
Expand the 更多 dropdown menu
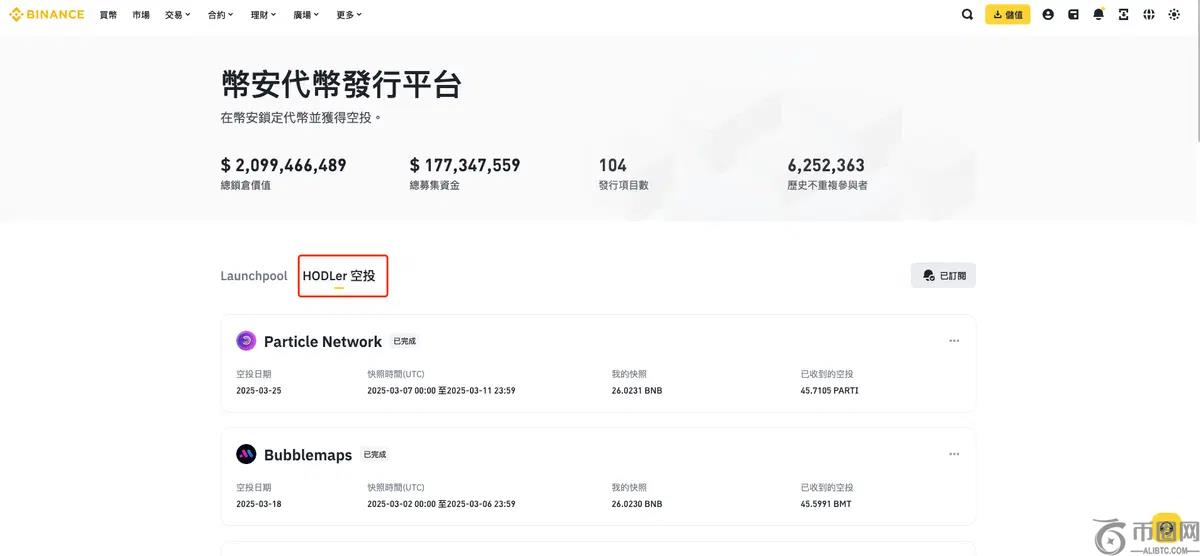[350, 15]
